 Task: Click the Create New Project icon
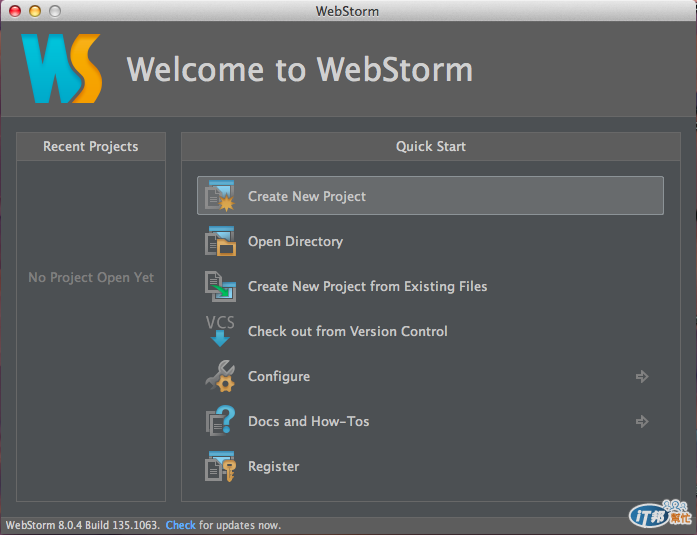tap(220, 196)
